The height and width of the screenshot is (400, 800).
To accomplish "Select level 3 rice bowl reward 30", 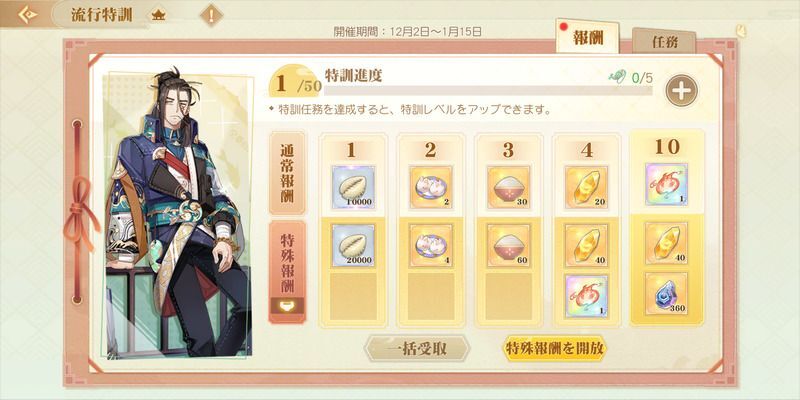I will pyautogui.click(x=509, y=187).
